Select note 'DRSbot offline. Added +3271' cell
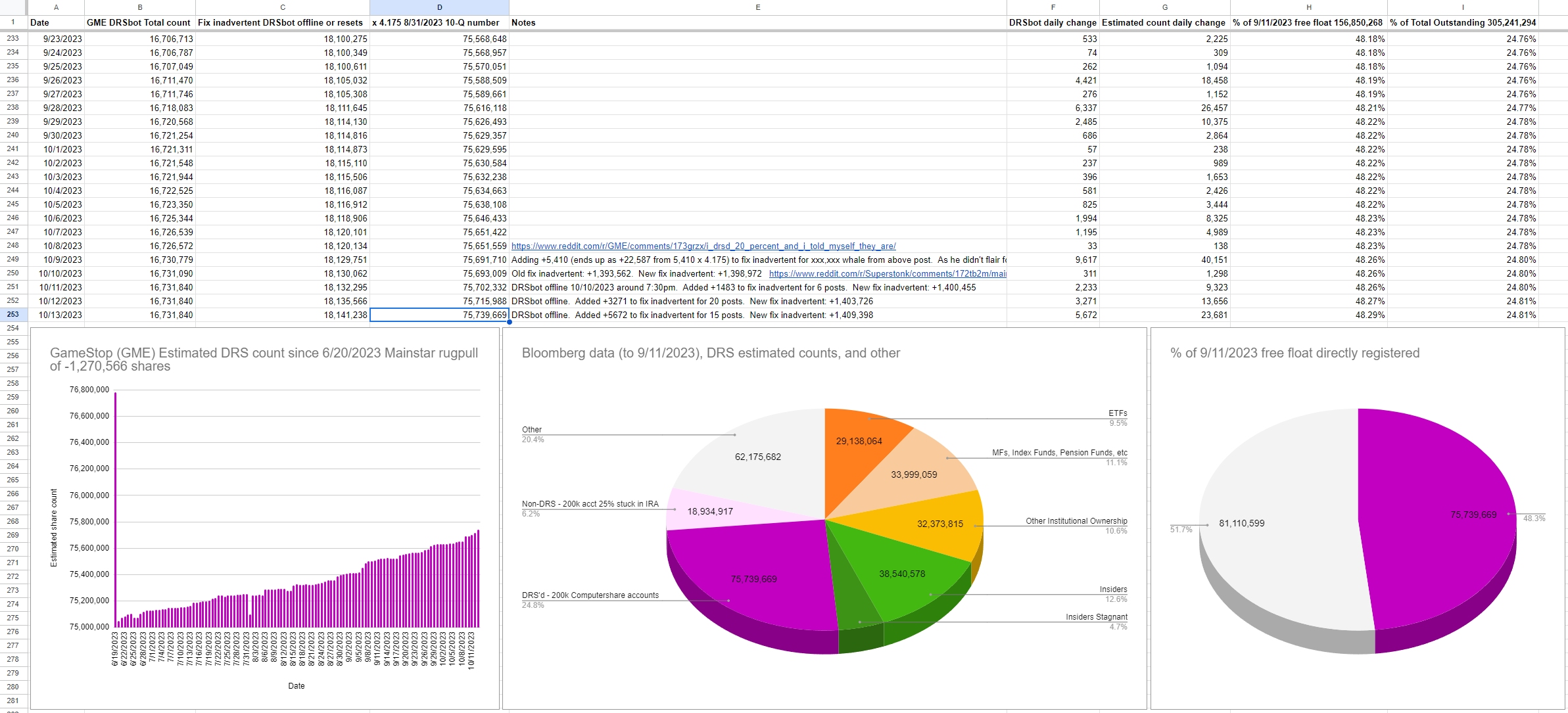 tap(757, 301)
